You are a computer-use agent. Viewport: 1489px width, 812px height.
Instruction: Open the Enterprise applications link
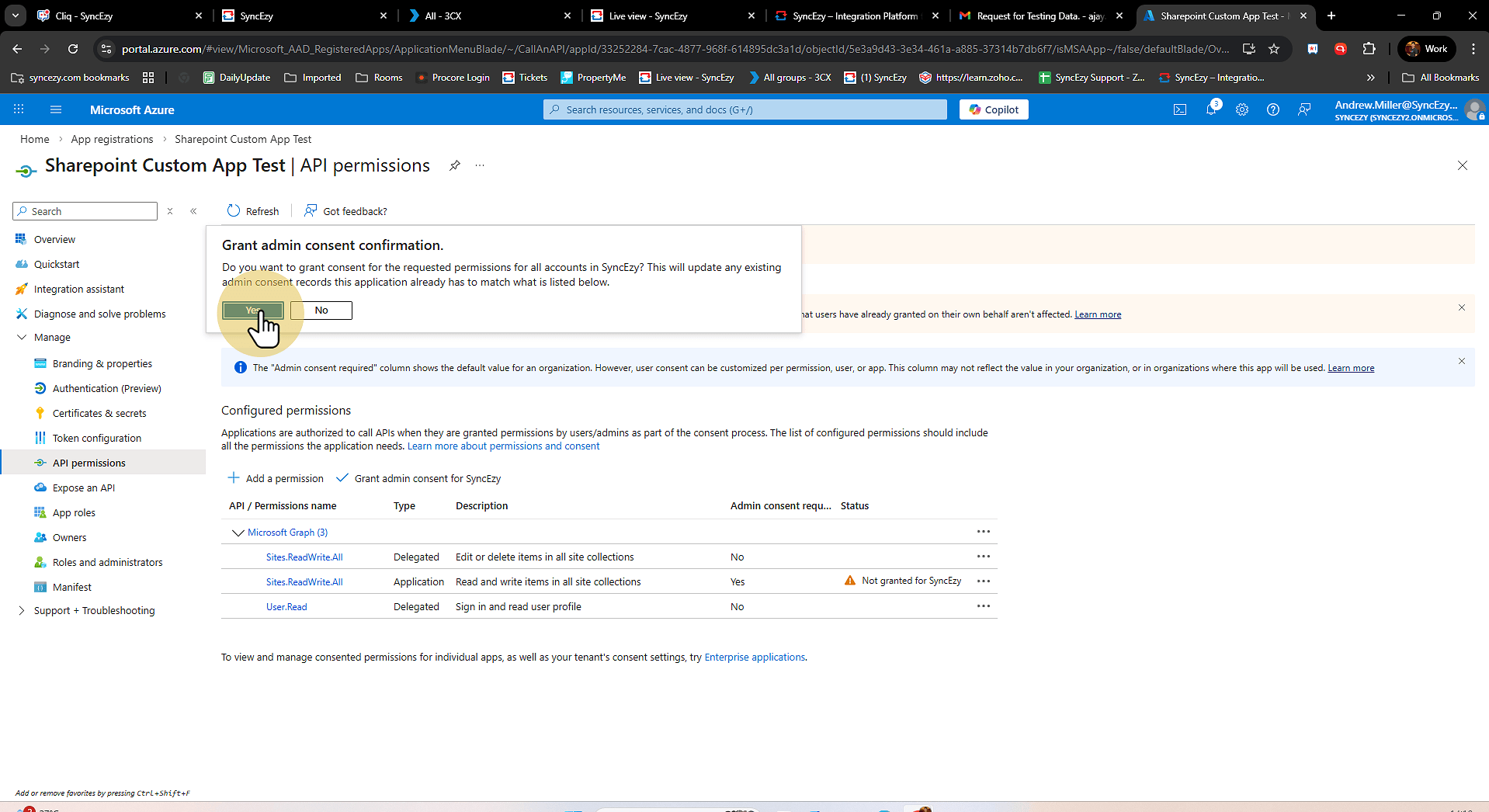754,658
